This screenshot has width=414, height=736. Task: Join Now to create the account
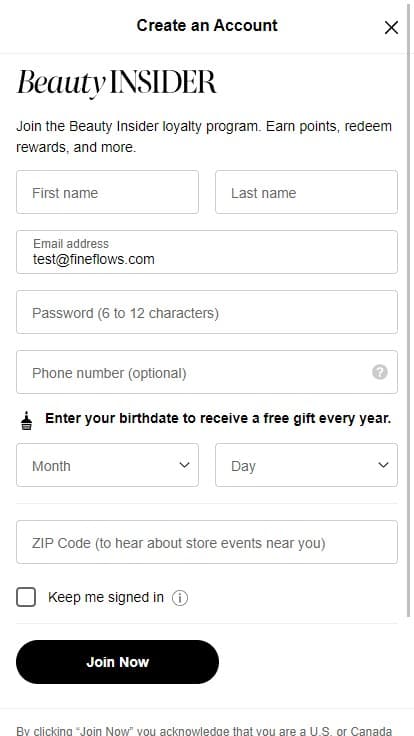click(117, 662)
